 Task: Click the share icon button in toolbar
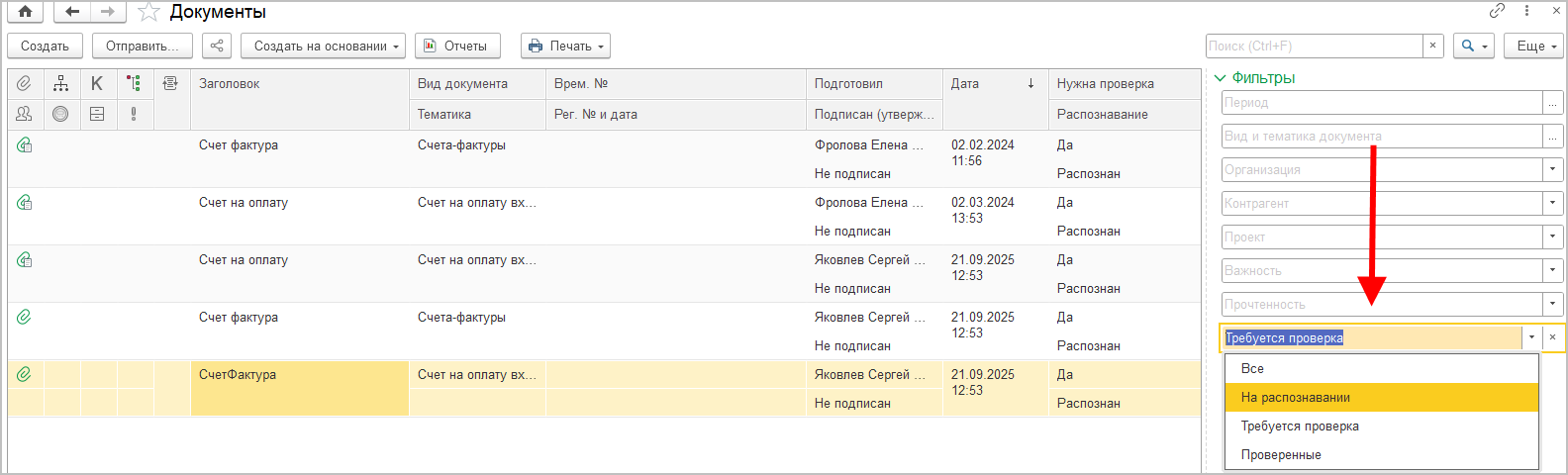[x=216, y=46]
